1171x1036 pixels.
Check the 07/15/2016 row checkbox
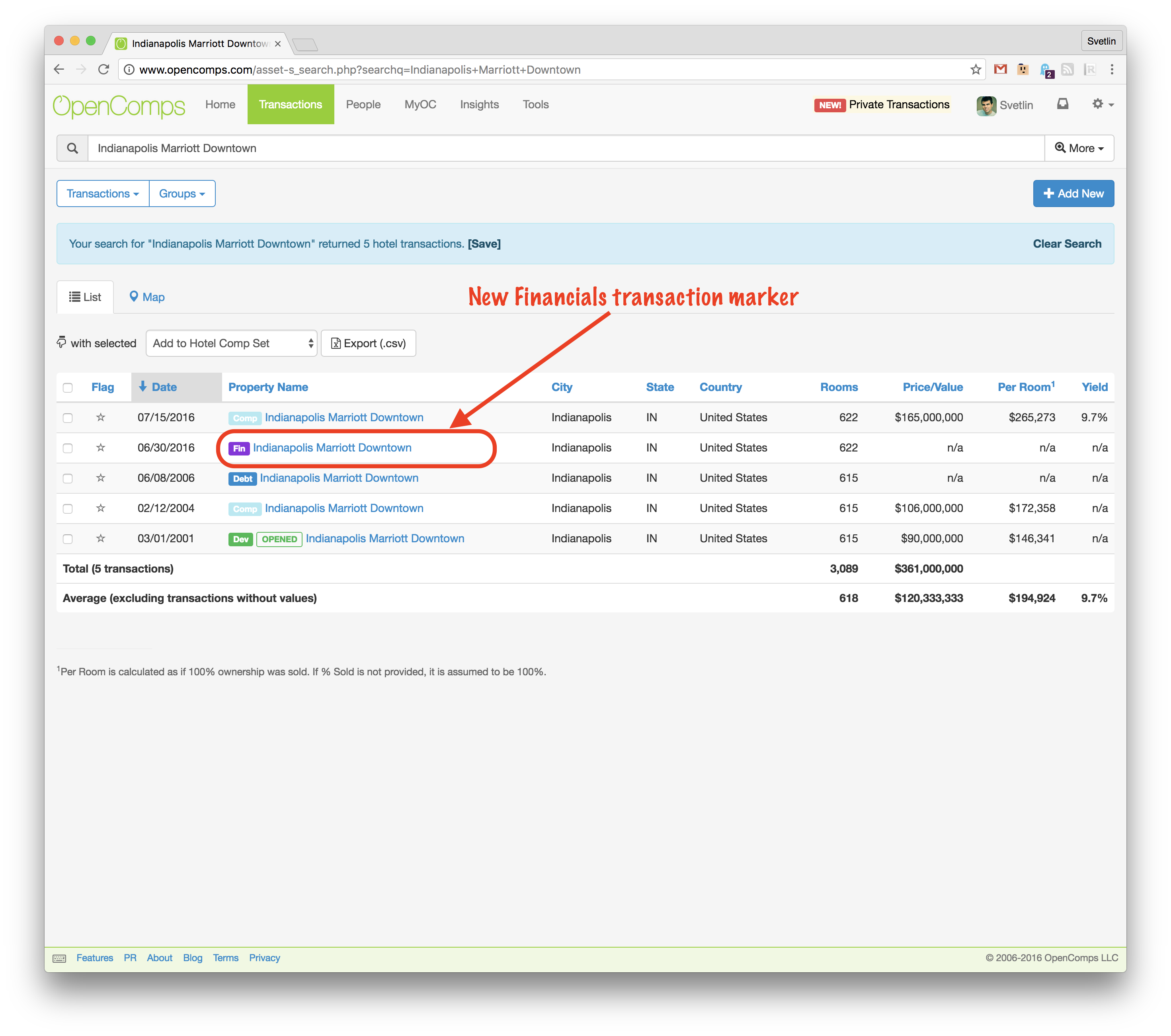pos(68,418)
